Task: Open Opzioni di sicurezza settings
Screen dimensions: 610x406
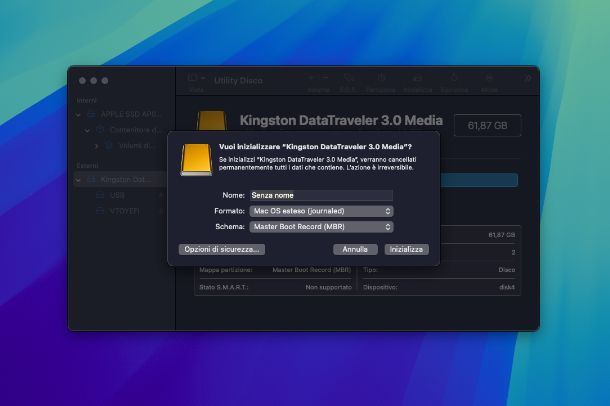Action: [222, 249]
